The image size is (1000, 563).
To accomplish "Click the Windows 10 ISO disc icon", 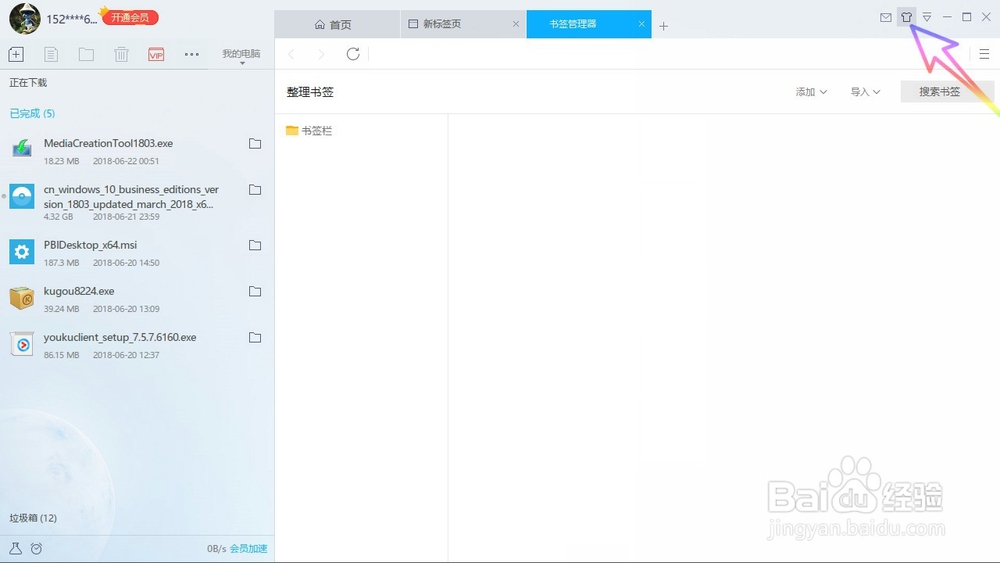I will click(22, 196).
